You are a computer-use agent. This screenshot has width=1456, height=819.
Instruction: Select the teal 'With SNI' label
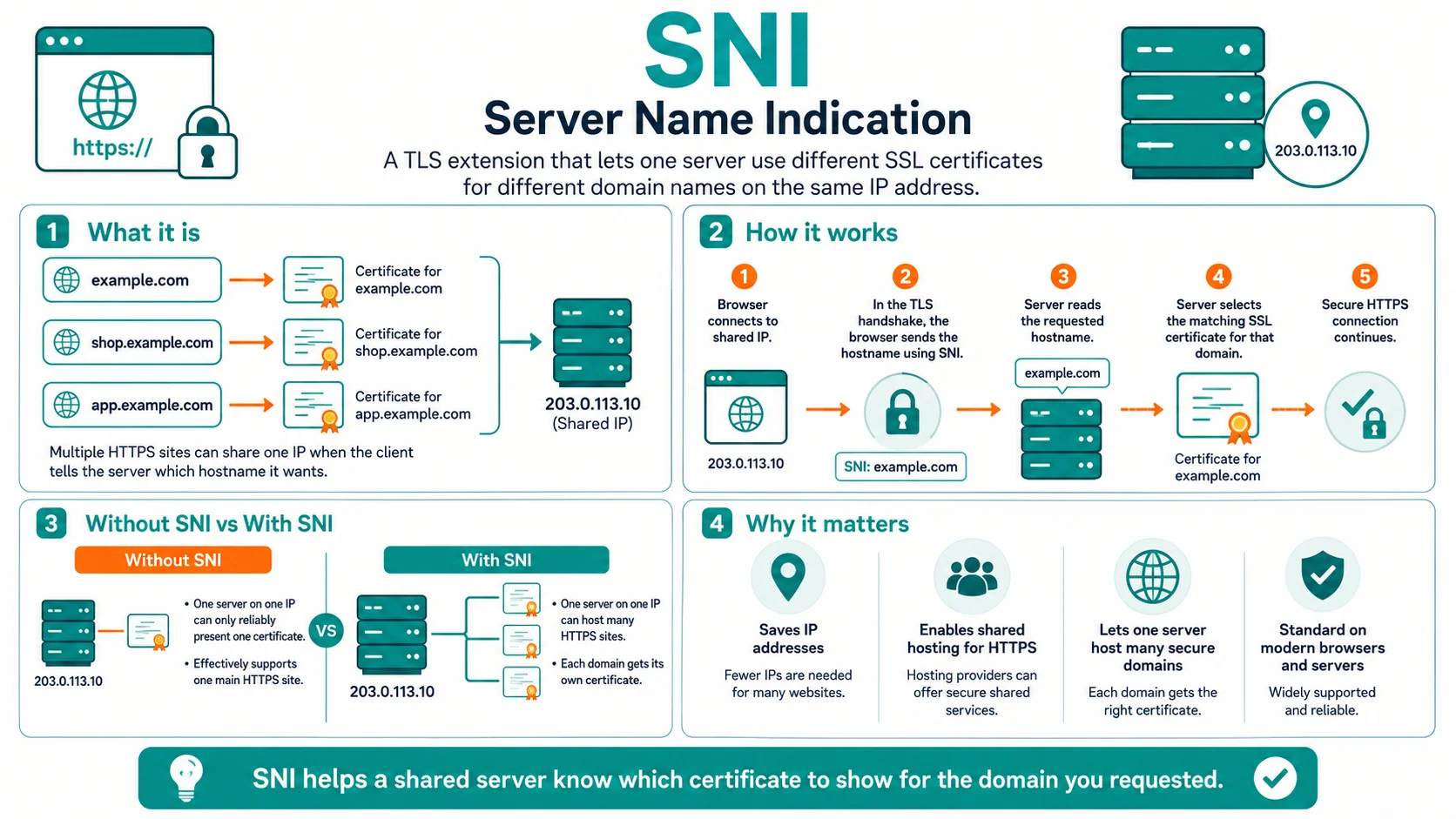click(x=496, y=560)
